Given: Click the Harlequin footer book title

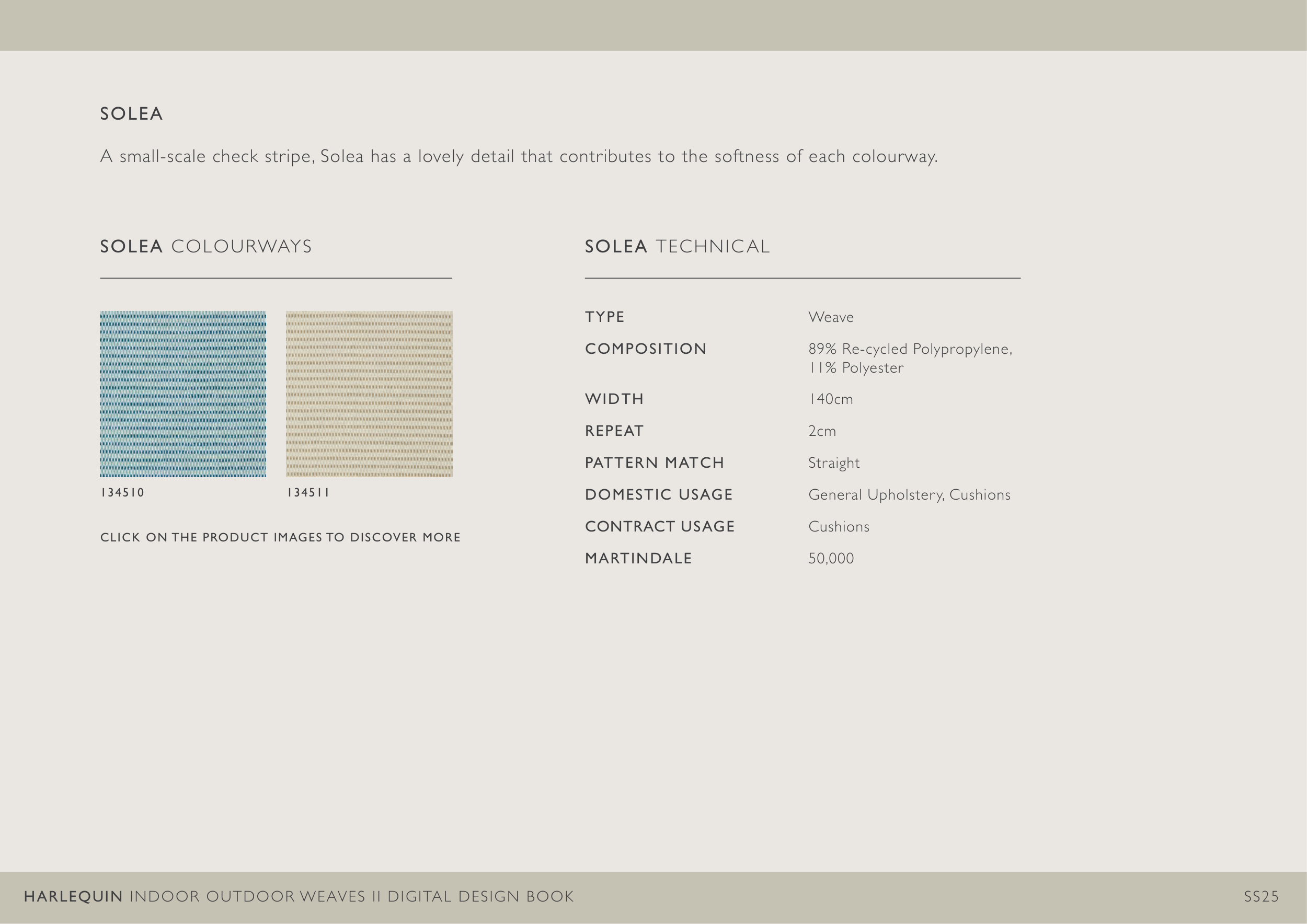Looking at the screenshot, I should (x=299, y=897).
